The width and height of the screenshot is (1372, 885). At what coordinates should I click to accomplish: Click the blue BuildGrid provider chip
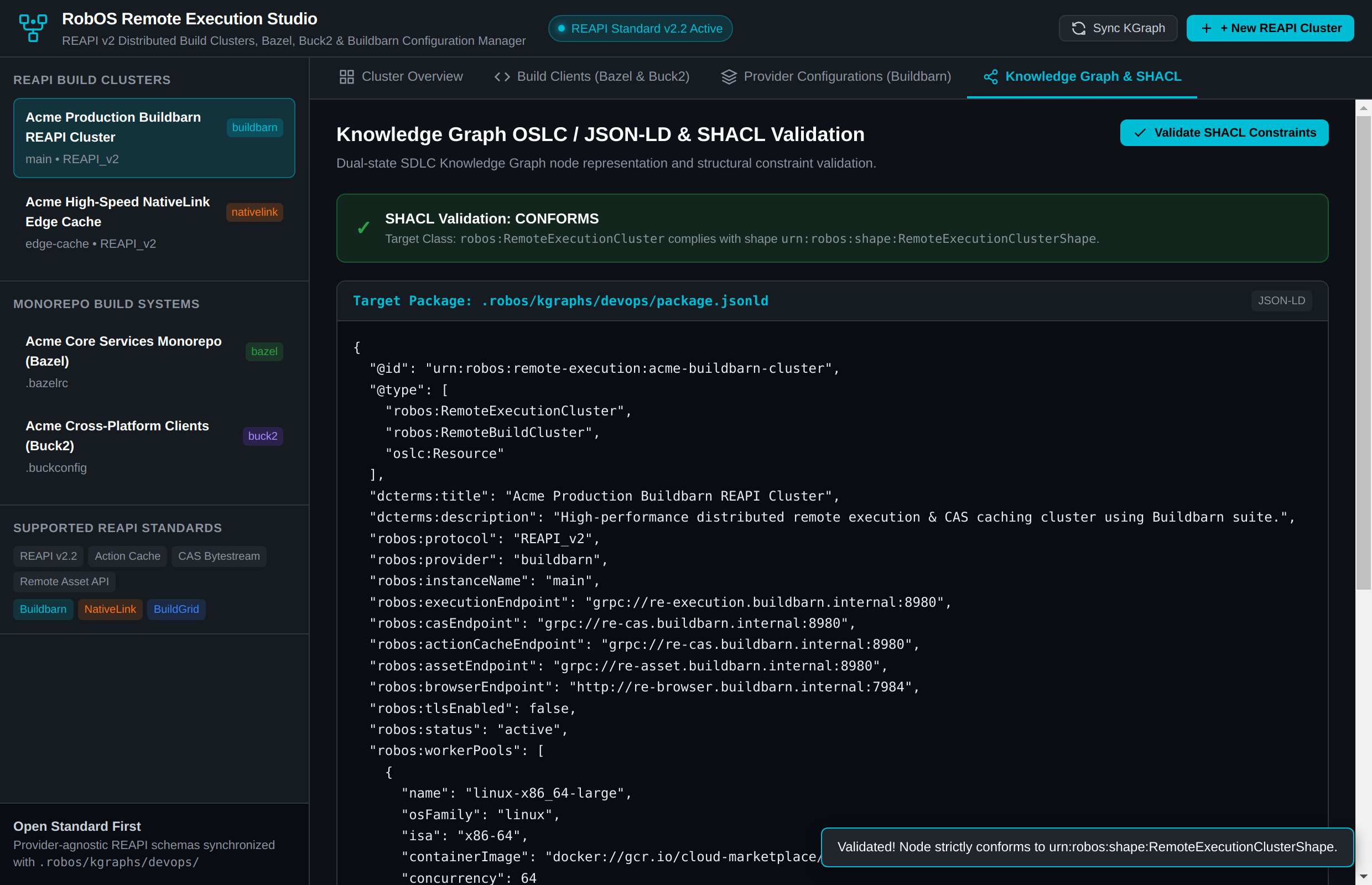coord(176,609)
